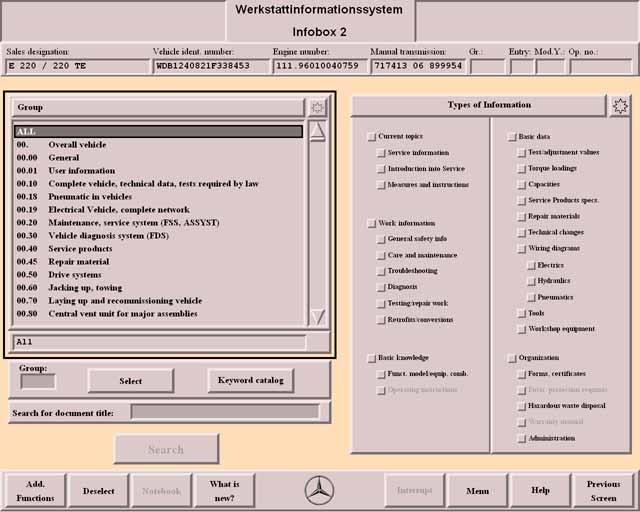This screenshot has width=640, height=512.
Task: Tick the Wiring diagrams checkbox
Action: pos(521,249)
